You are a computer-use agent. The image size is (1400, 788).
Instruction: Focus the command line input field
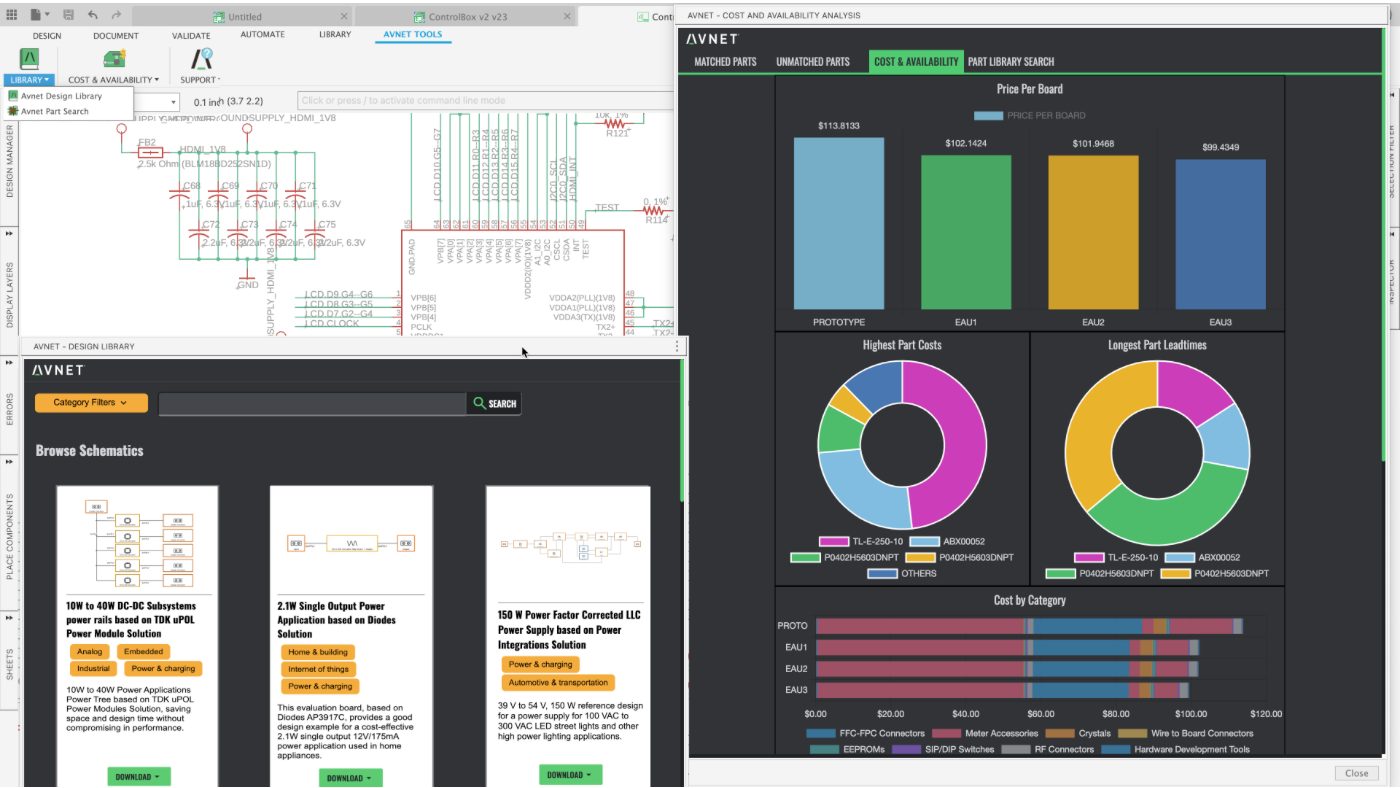(486, 101)
